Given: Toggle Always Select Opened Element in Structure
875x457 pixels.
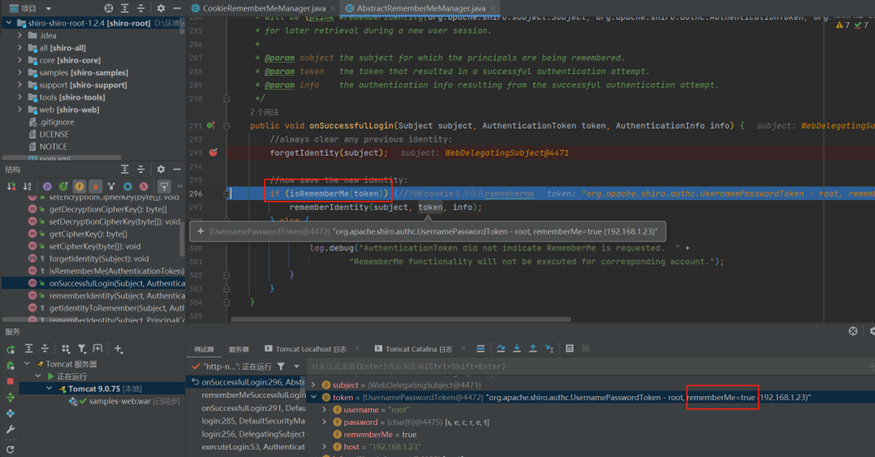Looking at the screenshot, I should 164,186.
